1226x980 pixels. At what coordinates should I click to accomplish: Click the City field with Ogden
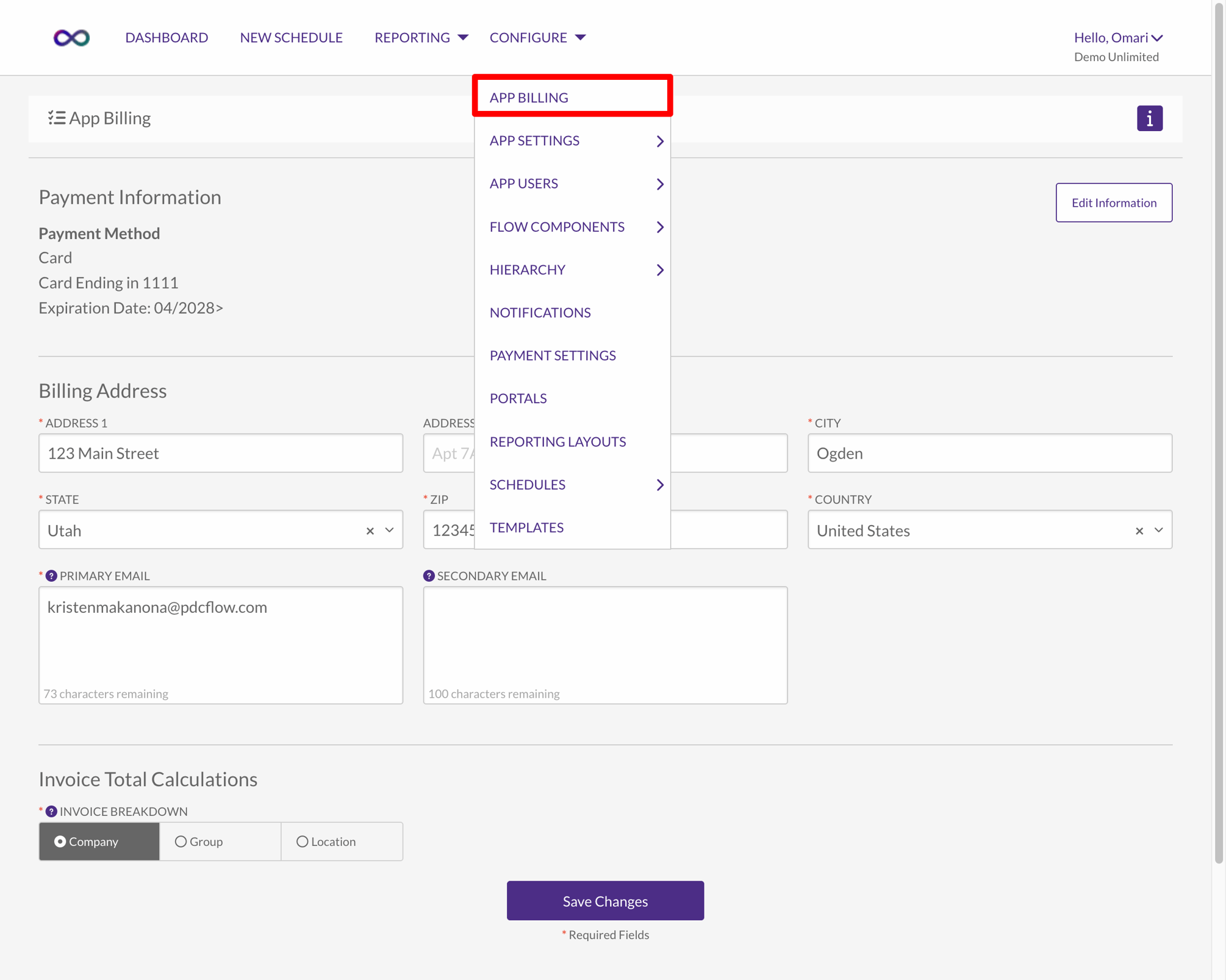coord(989,453)
